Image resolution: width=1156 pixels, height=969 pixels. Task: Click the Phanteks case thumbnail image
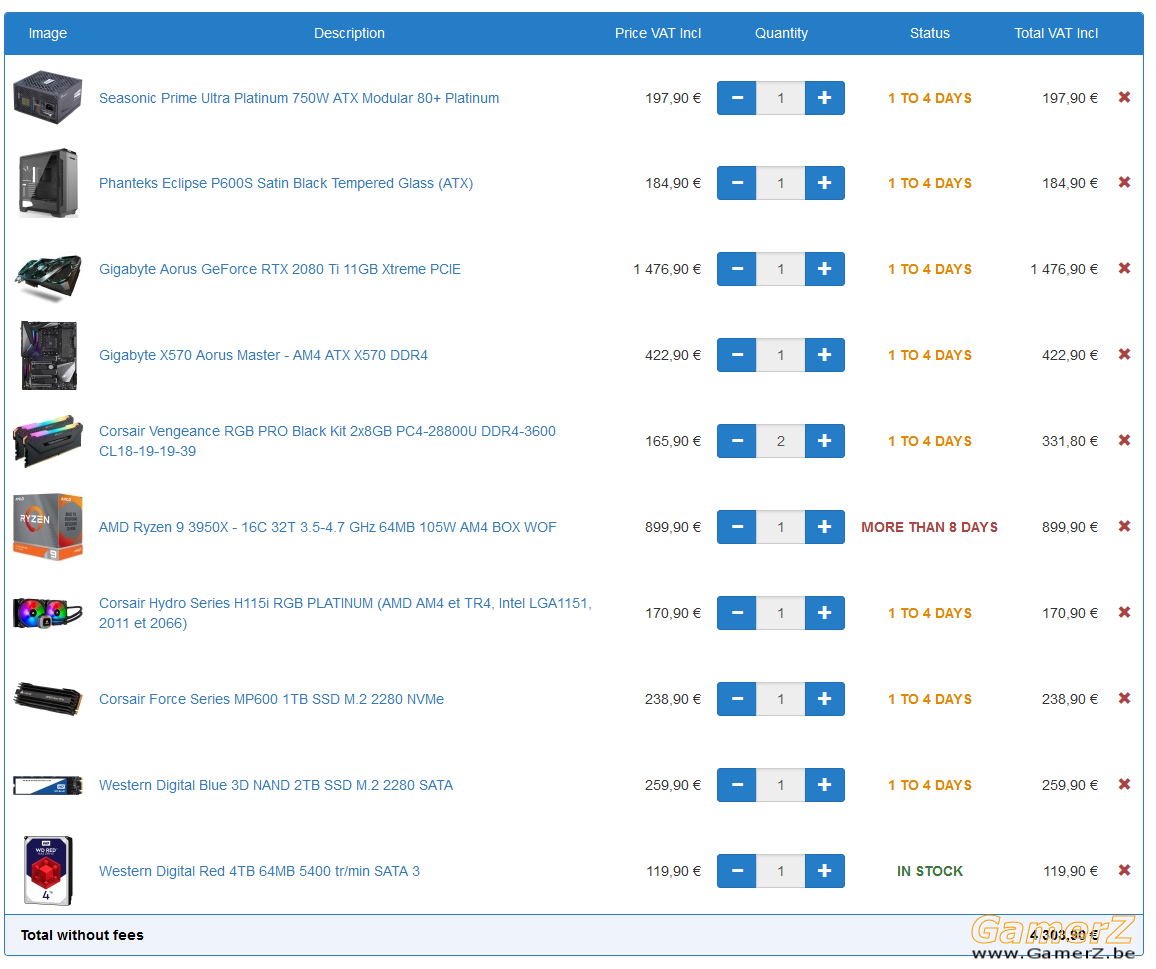click(x=48, y=183)
